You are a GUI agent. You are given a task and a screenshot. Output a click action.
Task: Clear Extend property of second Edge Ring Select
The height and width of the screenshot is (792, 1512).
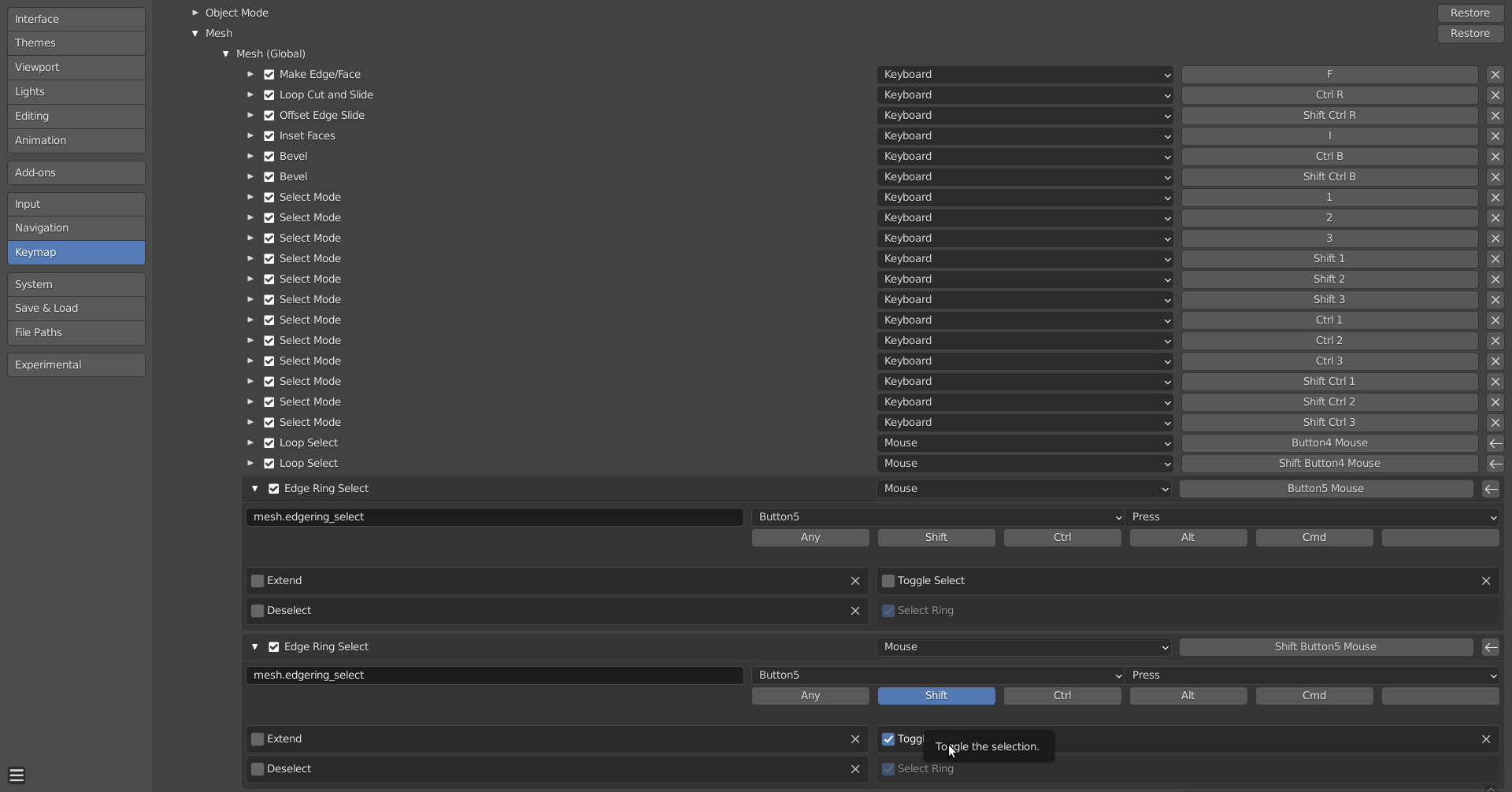pyautogui.click(x=855, y=739)
